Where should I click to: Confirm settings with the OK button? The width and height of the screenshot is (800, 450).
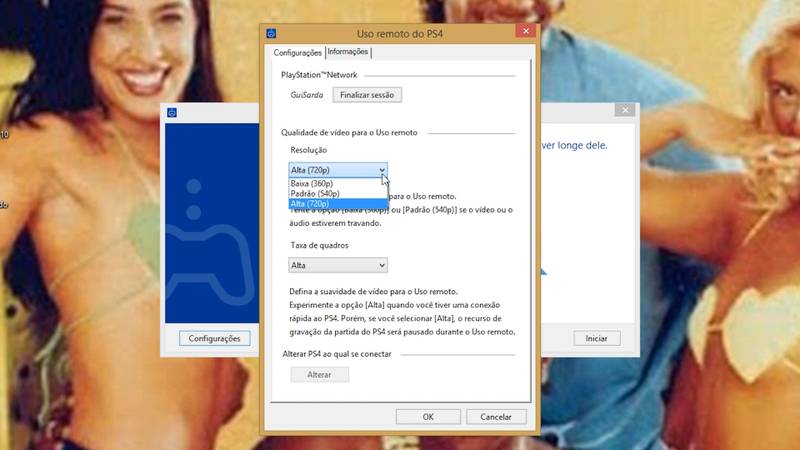pos(428,417)
